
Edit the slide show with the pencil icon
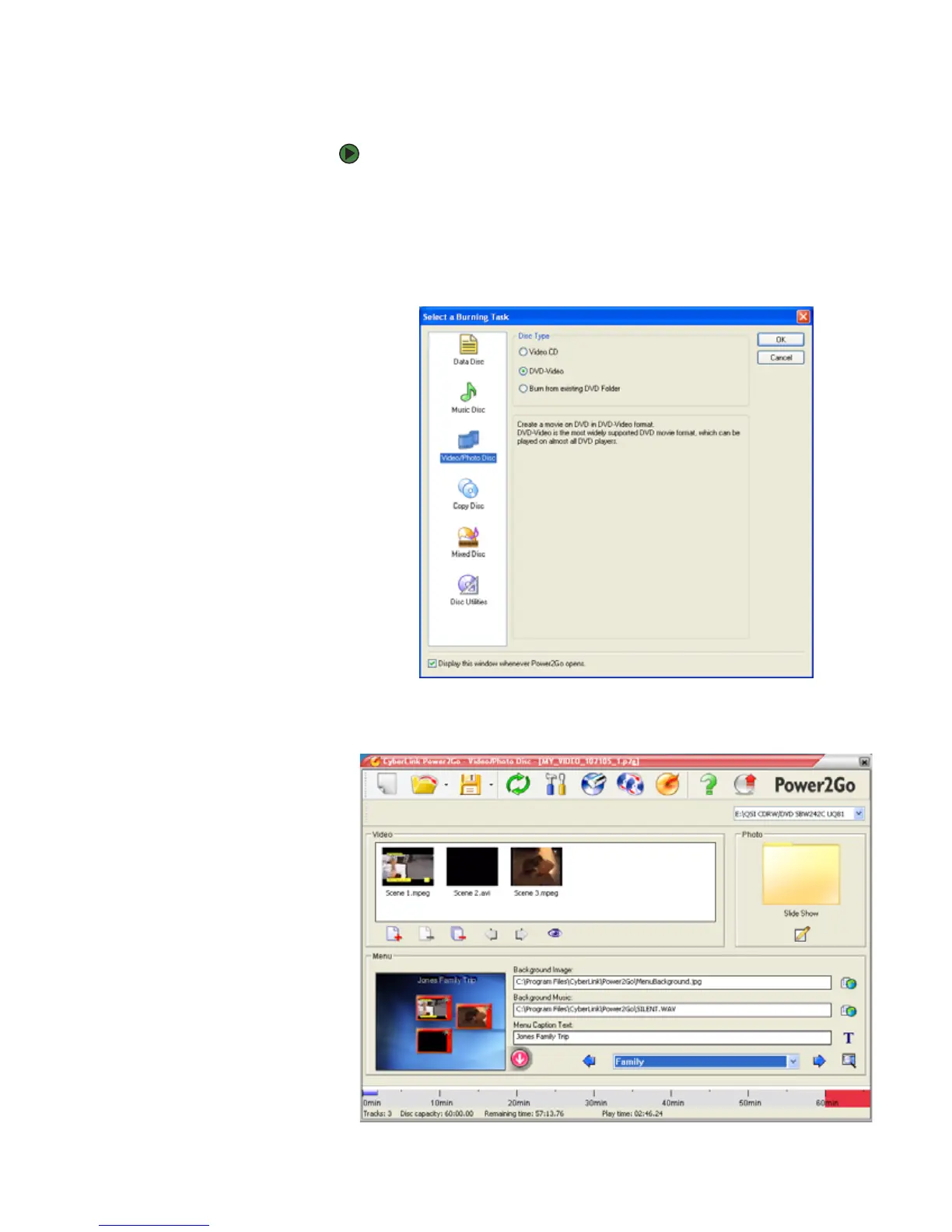(x=802, y=934)
